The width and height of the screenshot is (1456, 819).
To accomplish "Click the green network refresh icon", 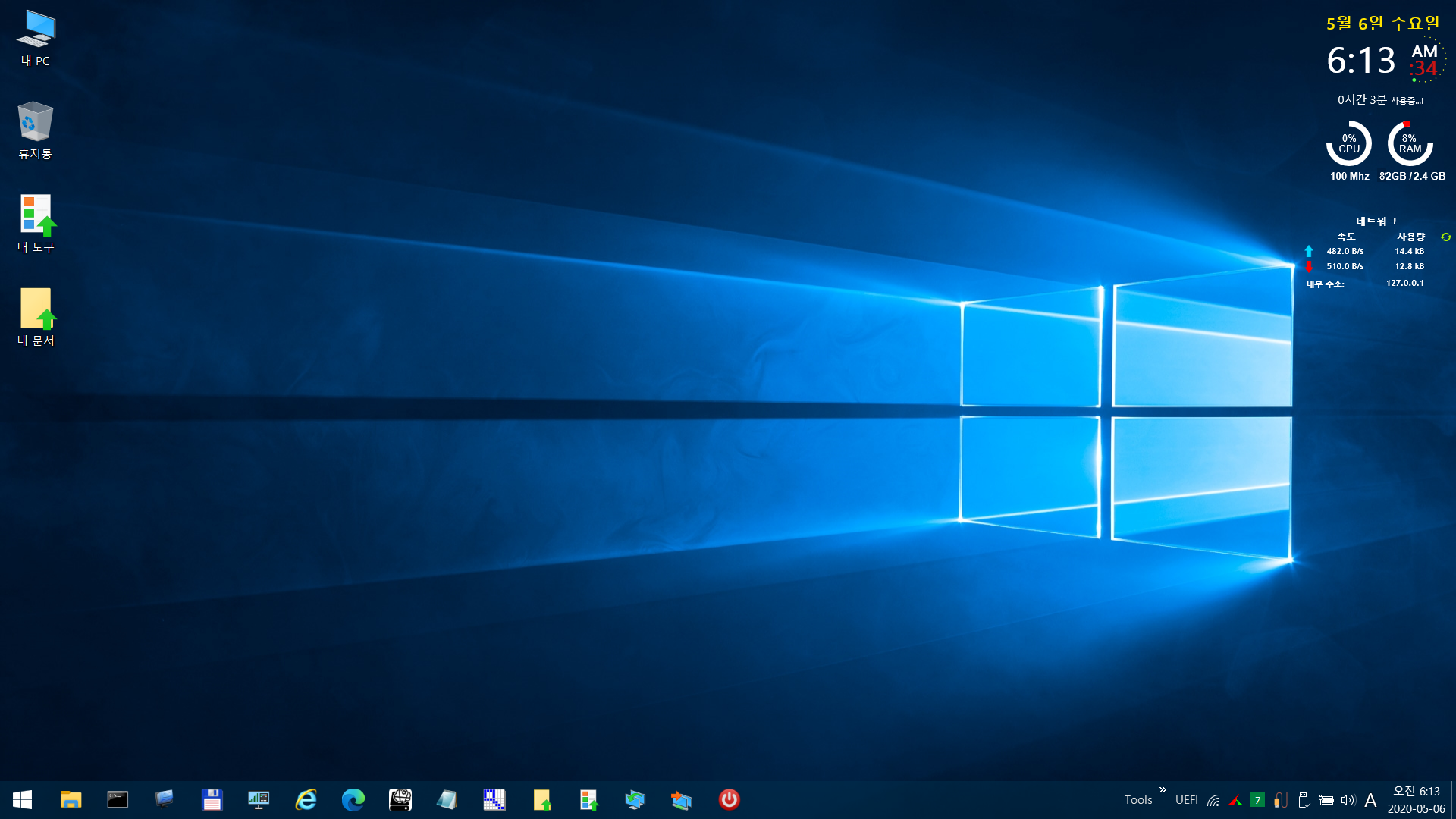I will point(1446,237).
